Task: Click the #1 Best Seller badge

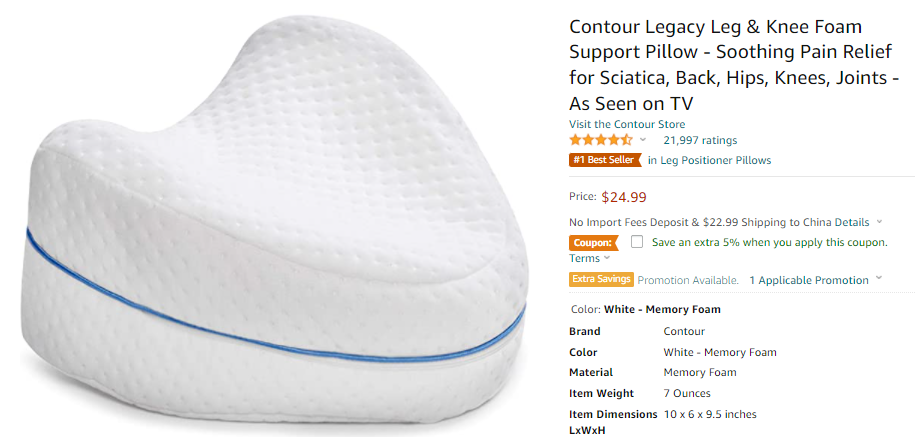Action: (605, 160)
